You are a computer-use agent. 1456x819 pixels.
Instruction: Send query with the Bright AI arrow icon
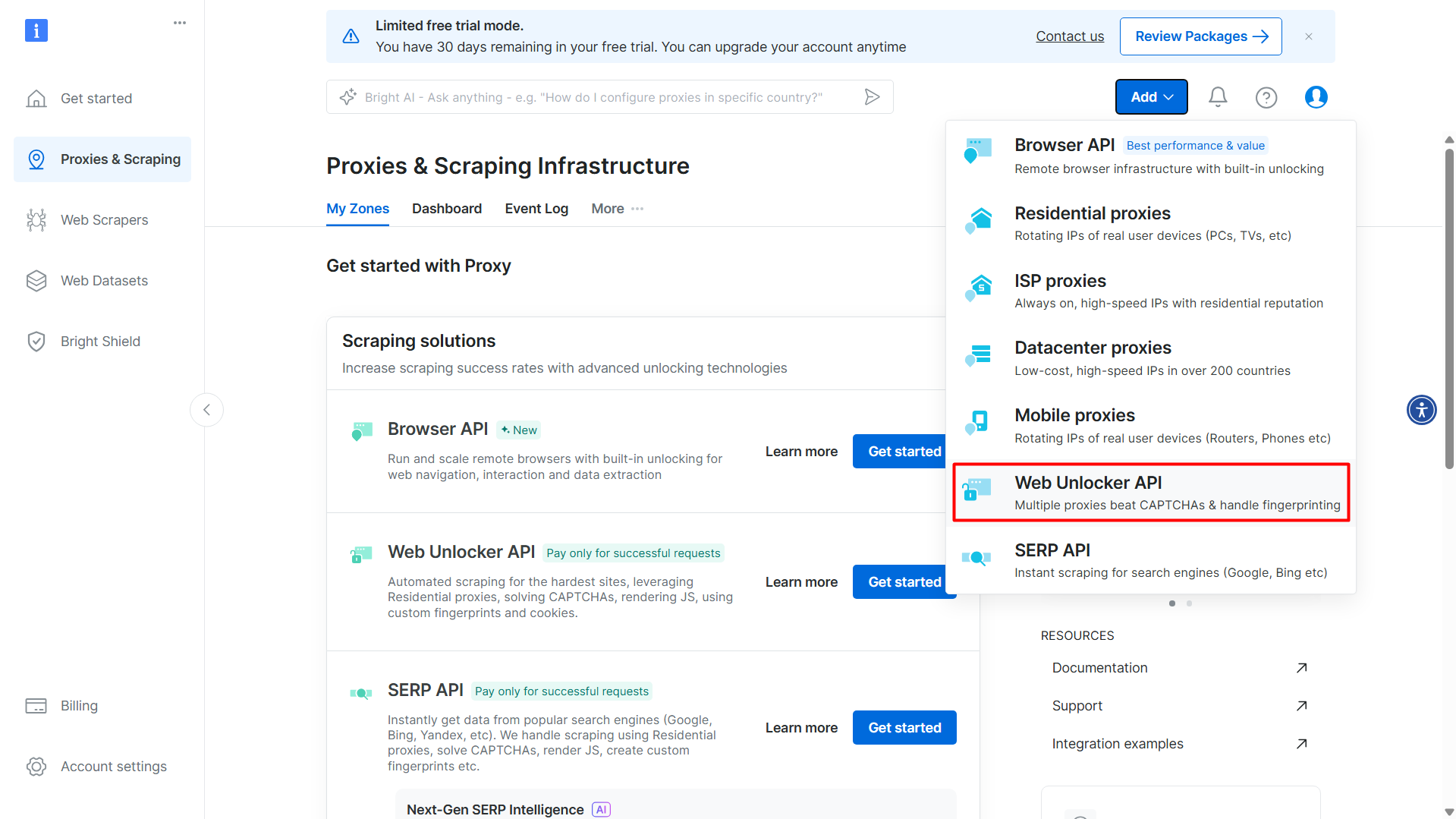tap(872, 96)
